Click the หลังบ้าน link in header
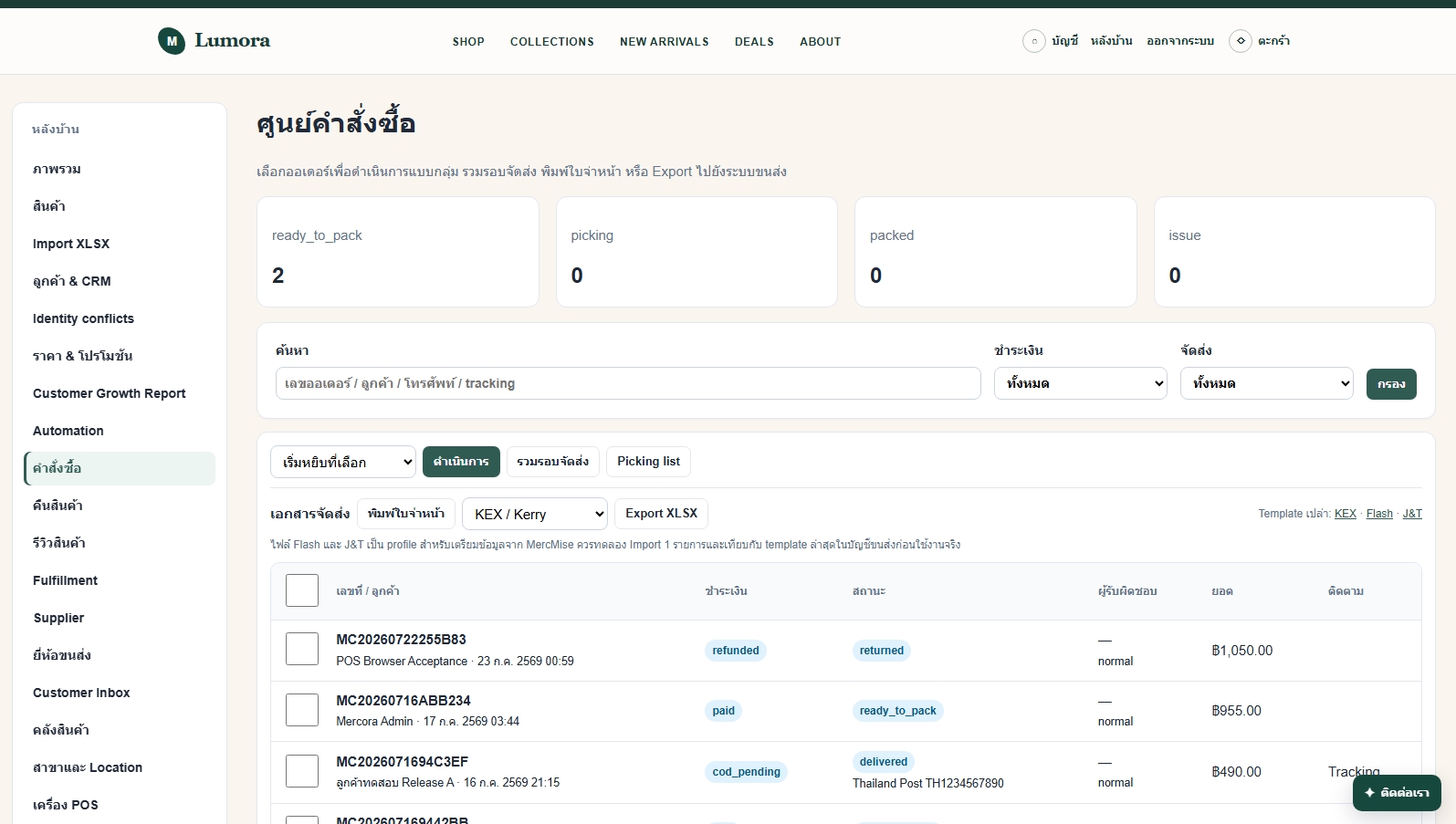This screenshot has width=1456, height=824. [1111, 41]
